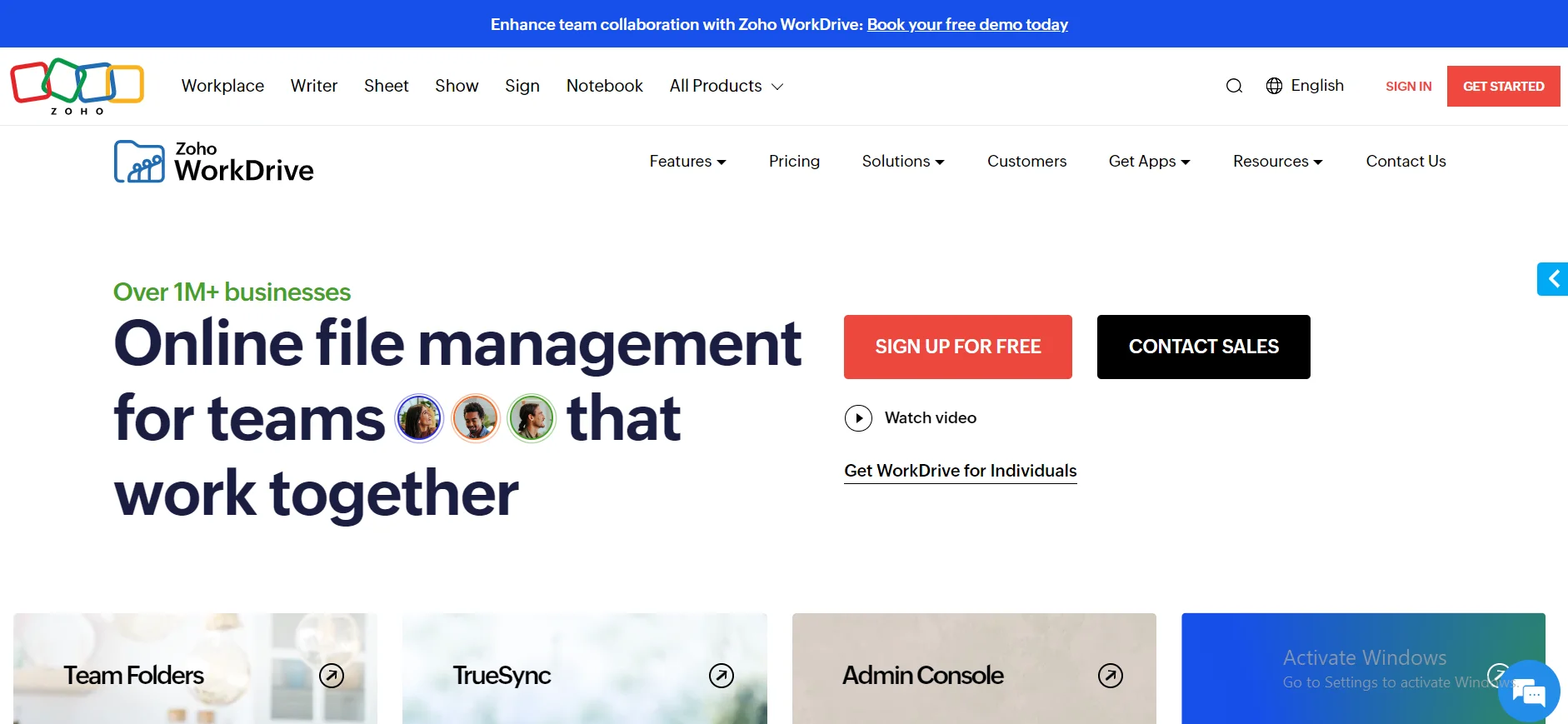
Task: Click the SIGN UP FOR FREE button
Action: 958,347
